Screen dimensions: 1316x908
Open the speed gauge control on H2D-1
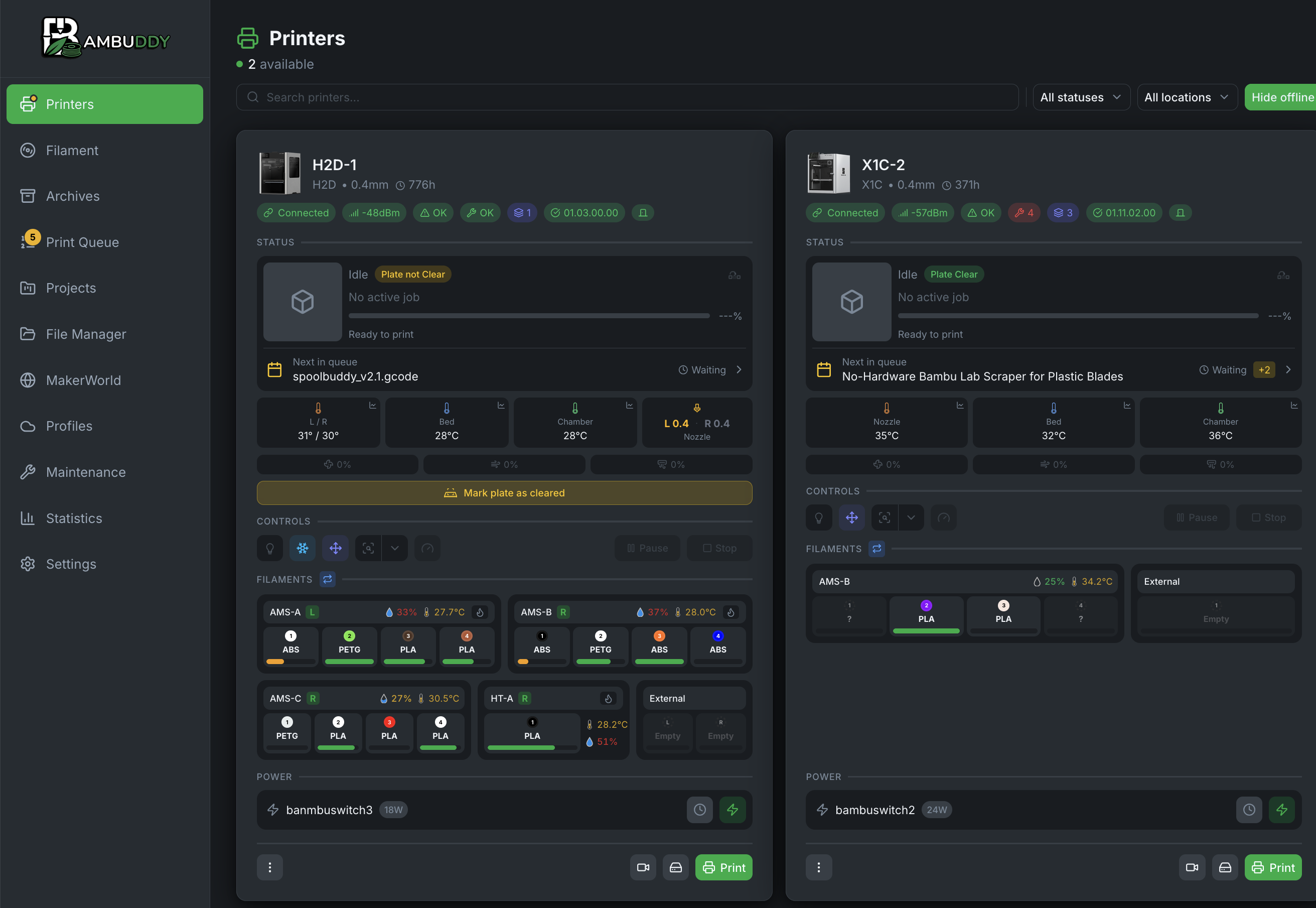(x=427, y=549)
